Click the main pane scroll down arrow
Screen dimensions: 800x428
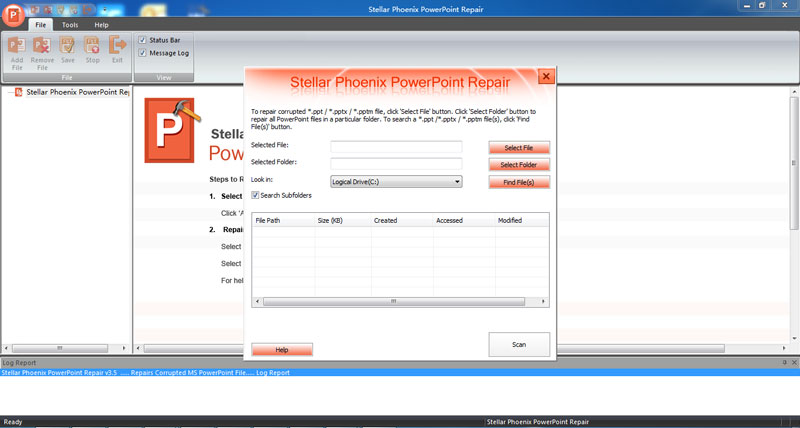tap(794, 339)
